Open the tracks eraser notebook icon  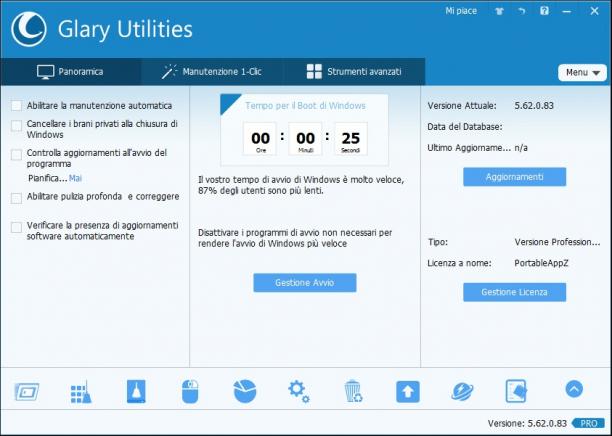click(x=516, y=391)
